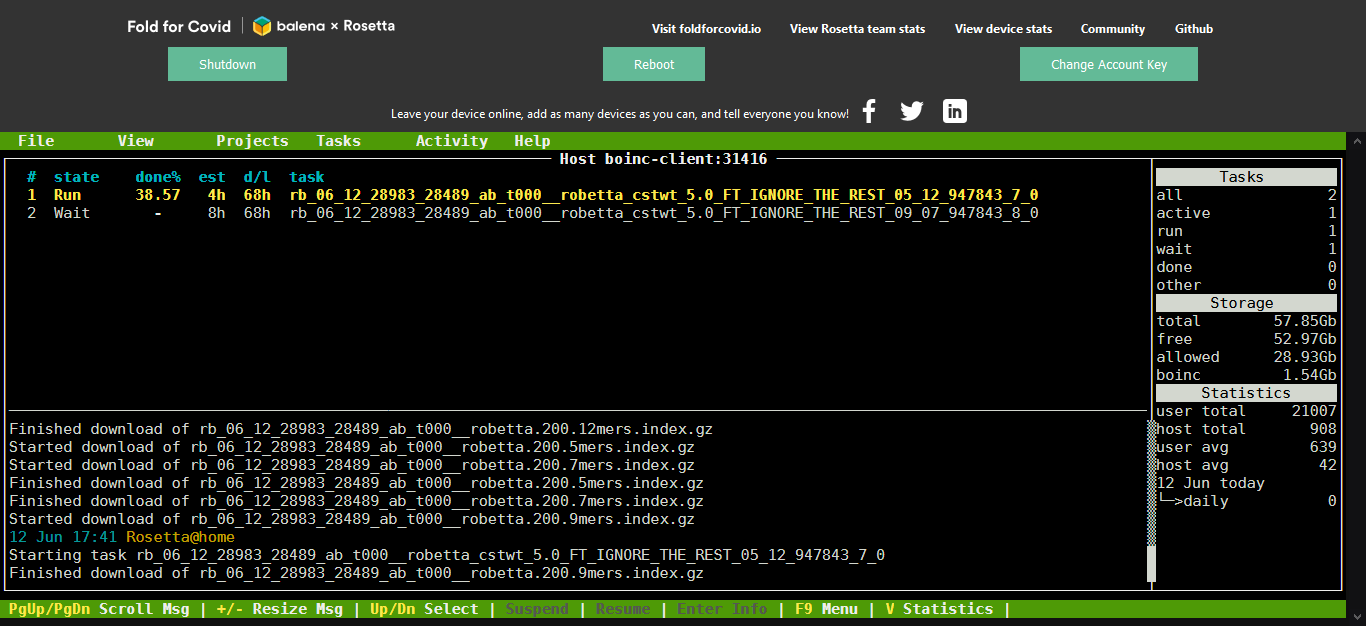The image size is (1366, 626).
Task: Click the Facebook share icon
Action: pos(869,112)
